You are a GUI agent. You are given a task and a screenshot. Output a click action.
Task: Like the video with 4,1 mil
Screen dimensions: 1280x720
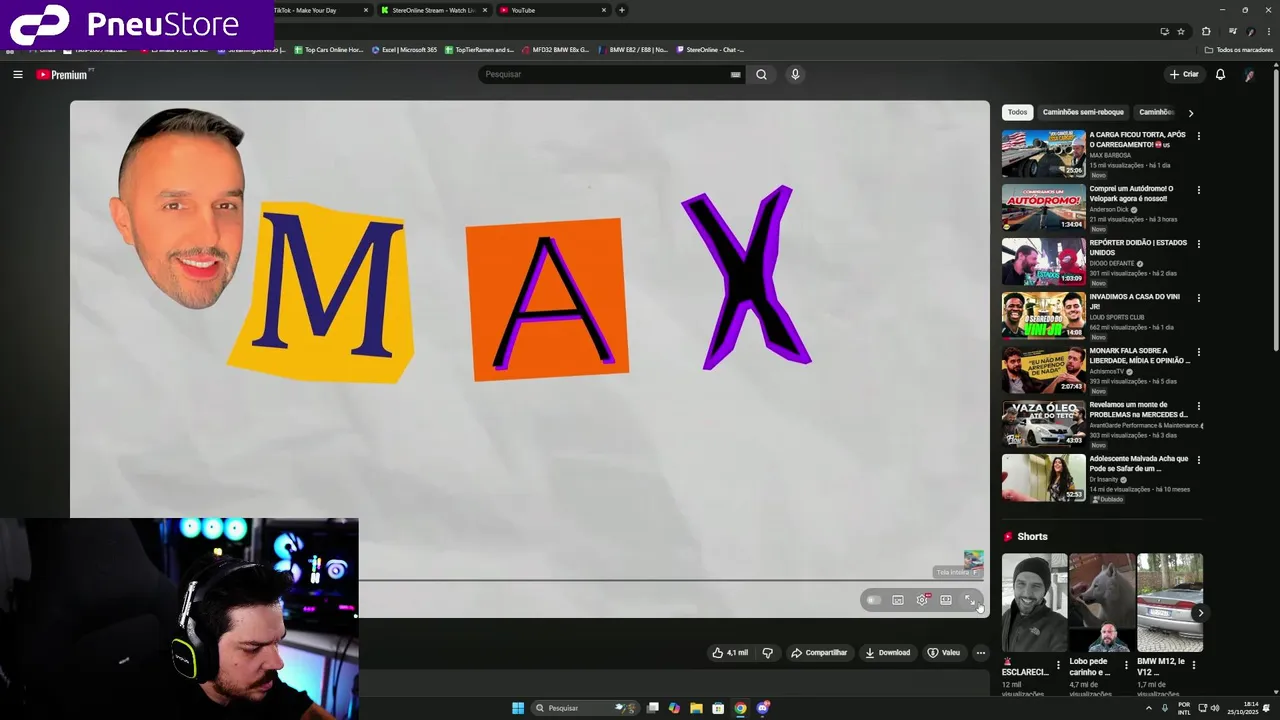[730, 653]
